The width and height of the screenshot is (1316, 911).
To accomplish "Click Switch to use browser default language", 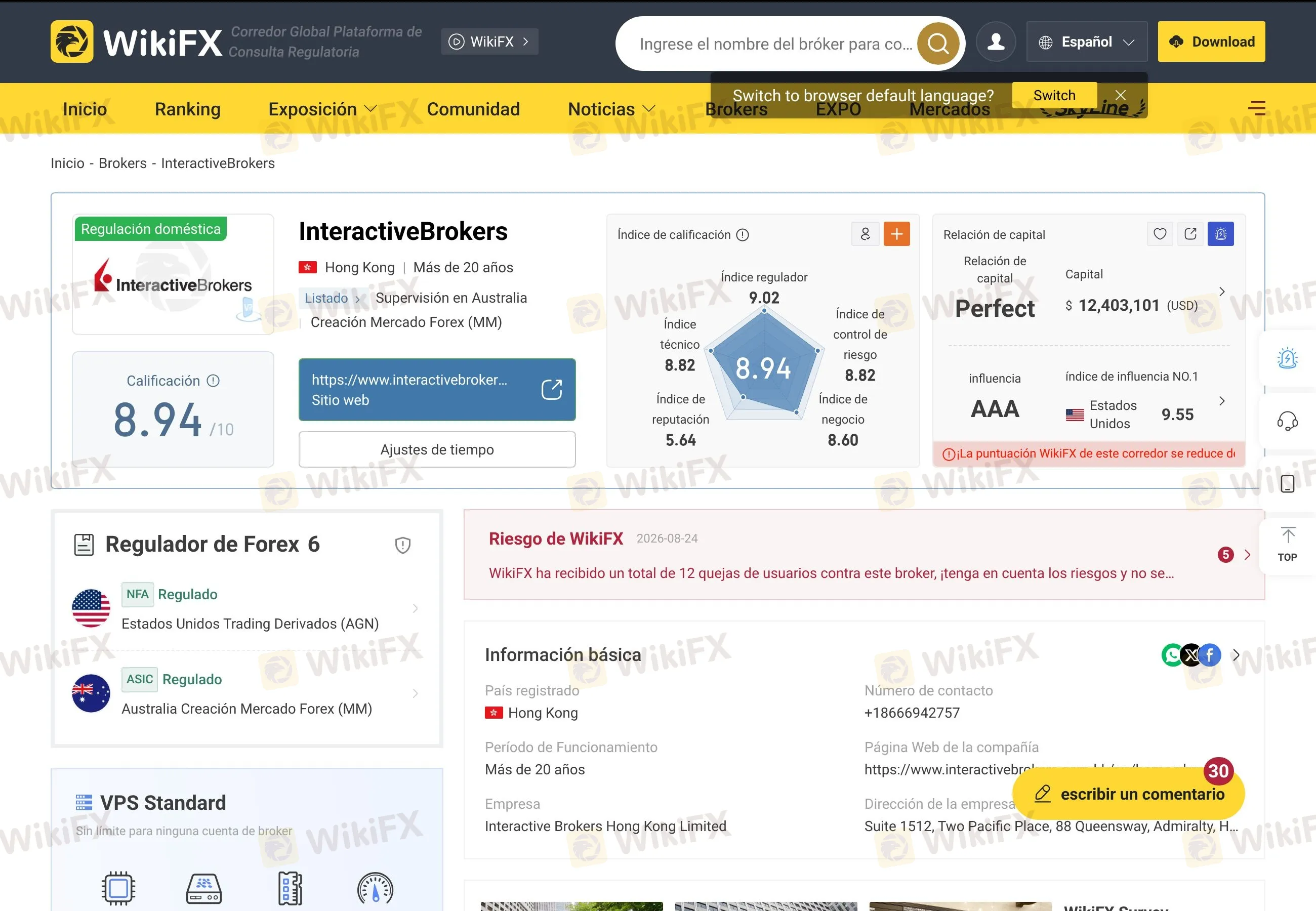I will pos(1055,95).
